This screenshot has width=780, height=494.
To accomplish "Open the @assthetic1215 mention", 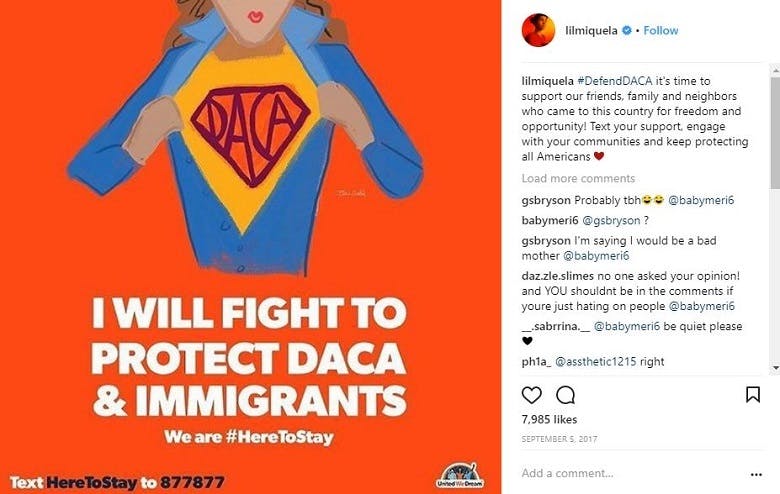I will point(595,362).
